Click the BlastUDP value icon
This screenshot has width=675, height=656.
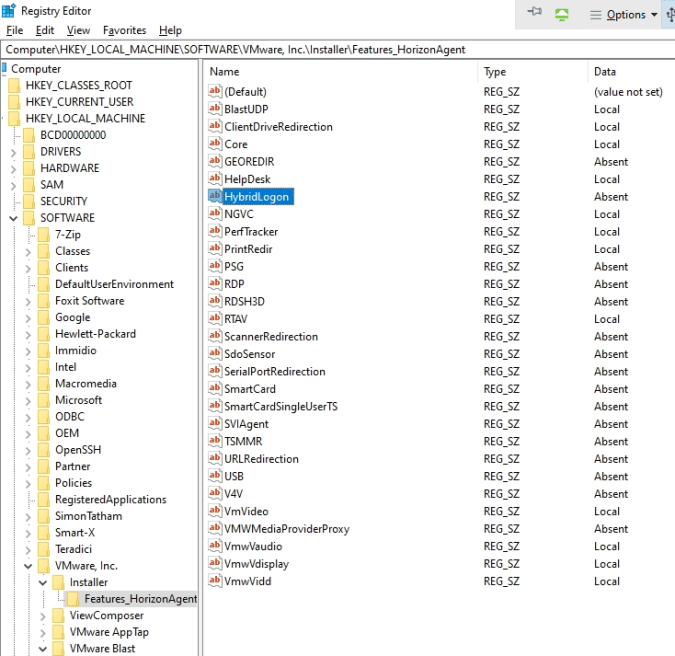tap(214, 109)
